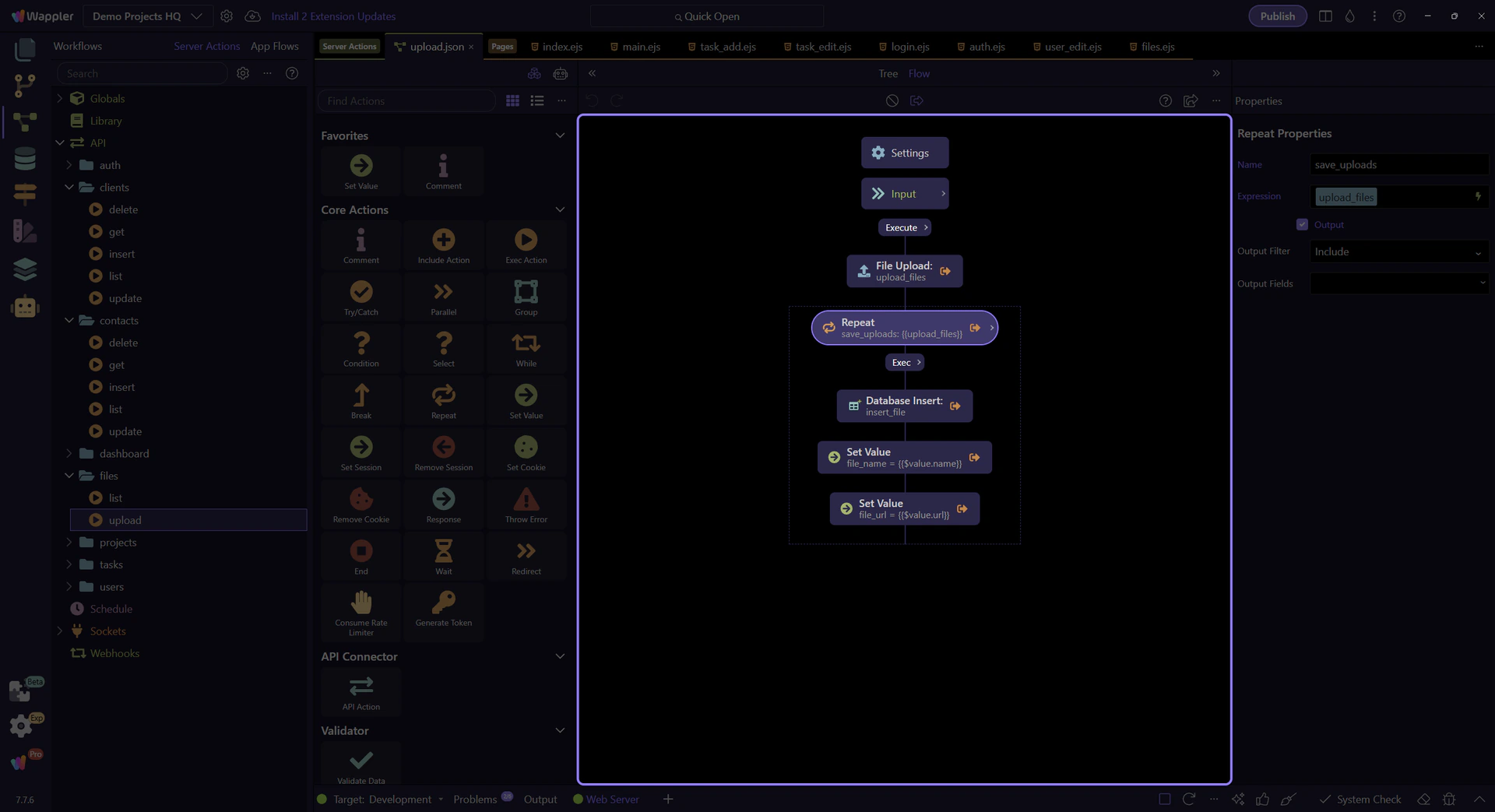Expand the projects folder in API tree
The width and height of the screenshot is (1495, 812).
69,543
